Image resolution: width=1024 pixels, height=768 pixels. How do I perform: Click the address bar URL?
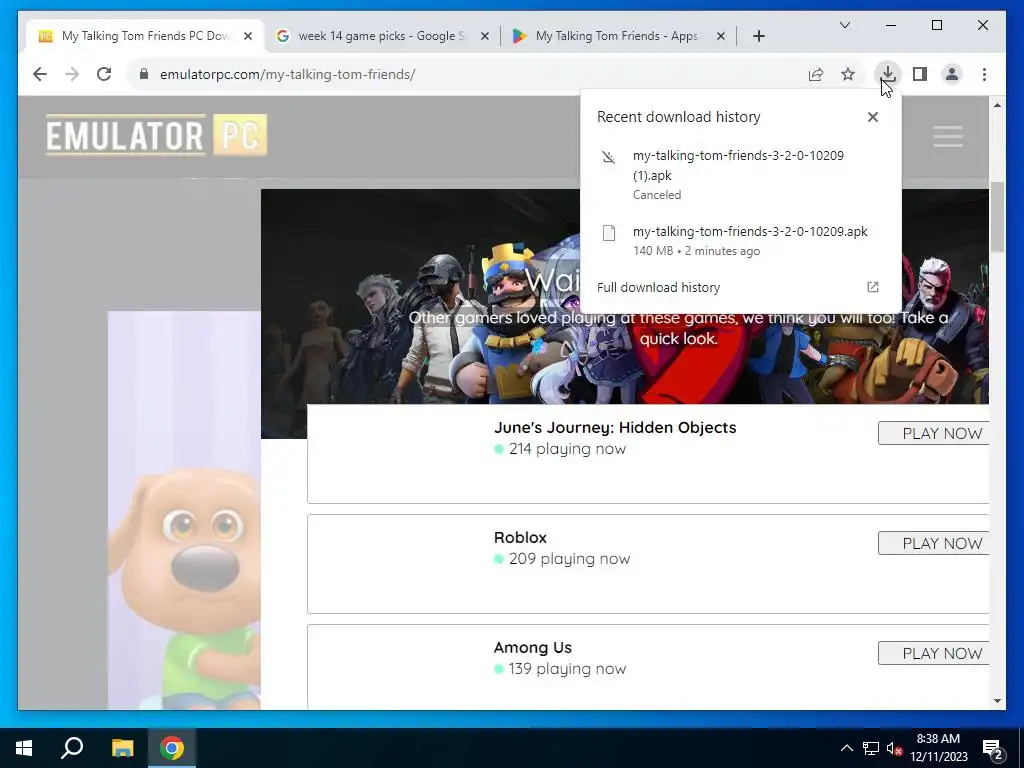point(287,74)
